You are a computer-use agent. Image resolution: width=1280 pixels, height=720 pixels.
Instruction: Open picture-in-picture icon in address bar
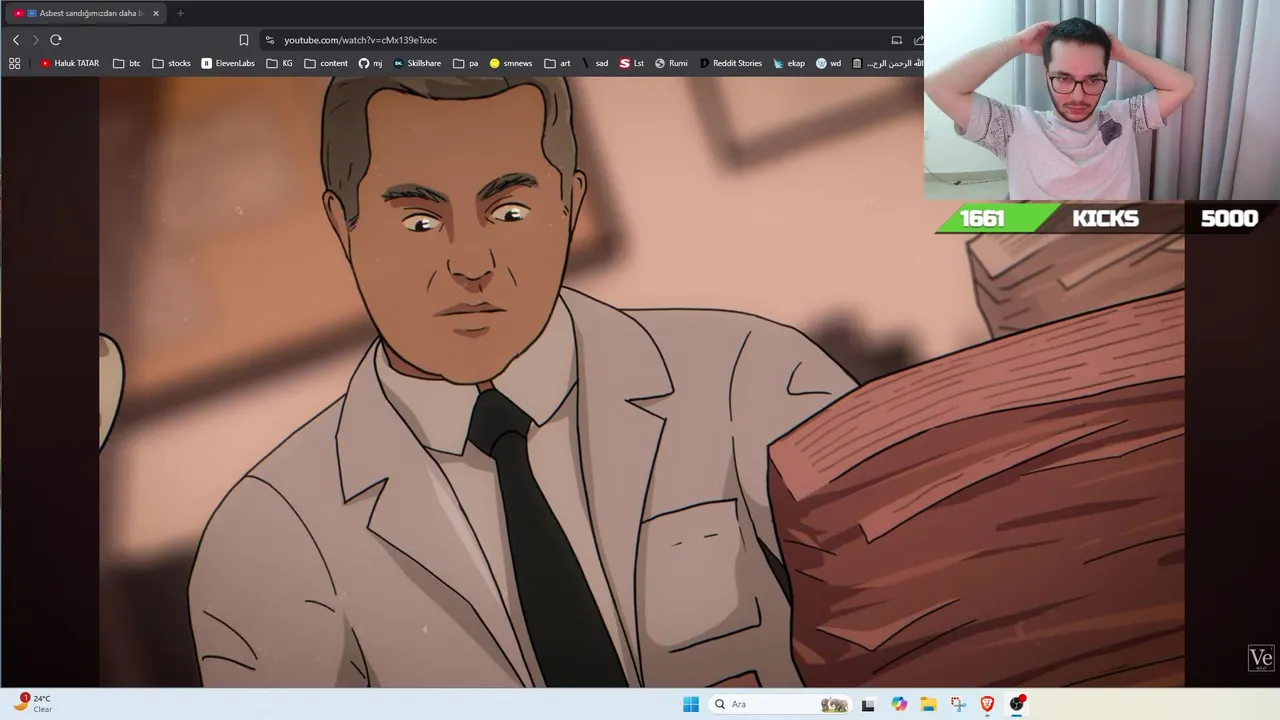pos(897,40)
